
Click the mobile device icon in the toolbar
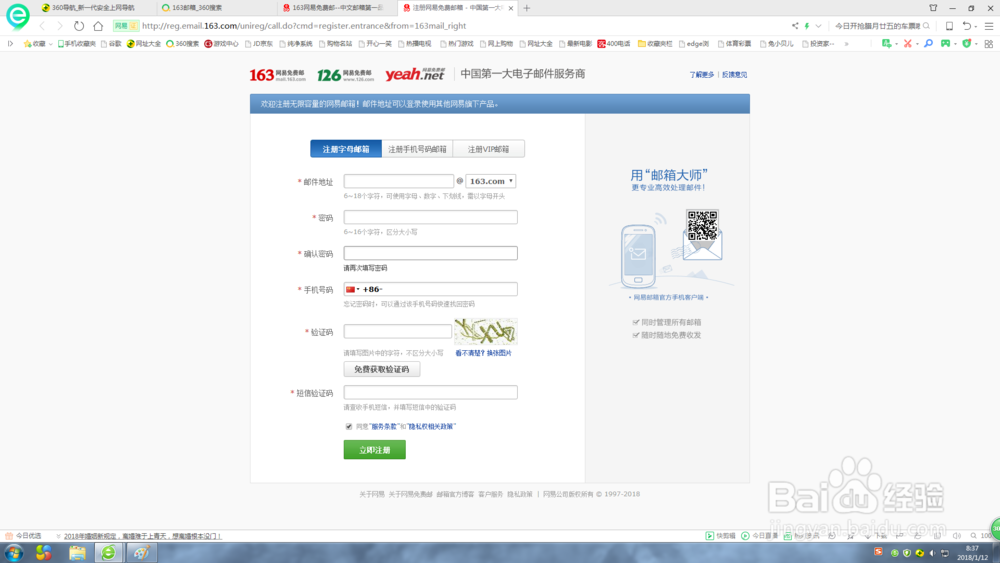click(949, 26)
